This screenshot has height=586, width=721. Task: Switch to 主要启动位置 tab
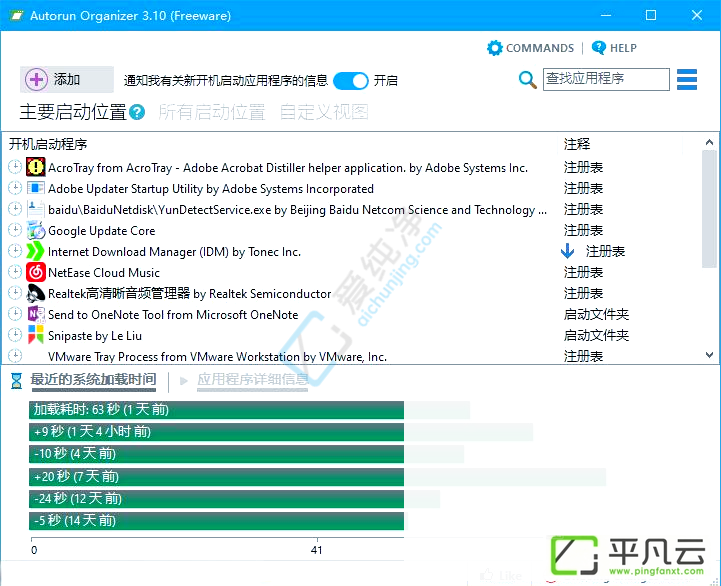pyautogui.click(x=73, y=112)
